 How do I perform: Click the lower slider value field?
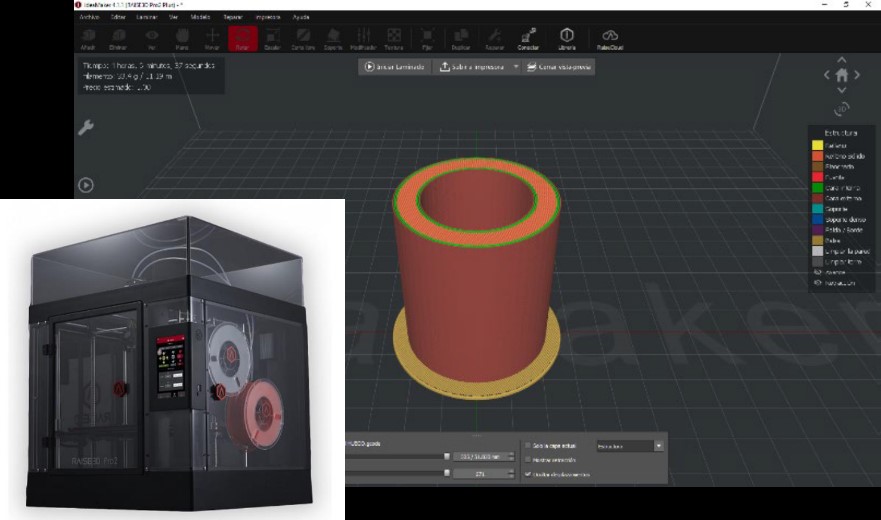click(x=480, y=474)
